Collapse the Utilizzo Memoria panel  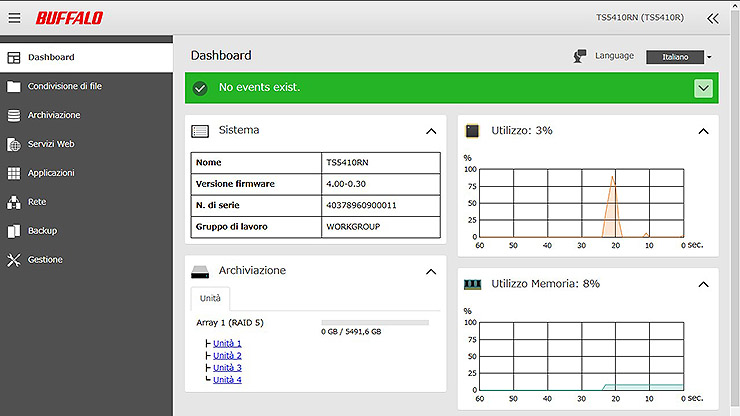[703, 284]
